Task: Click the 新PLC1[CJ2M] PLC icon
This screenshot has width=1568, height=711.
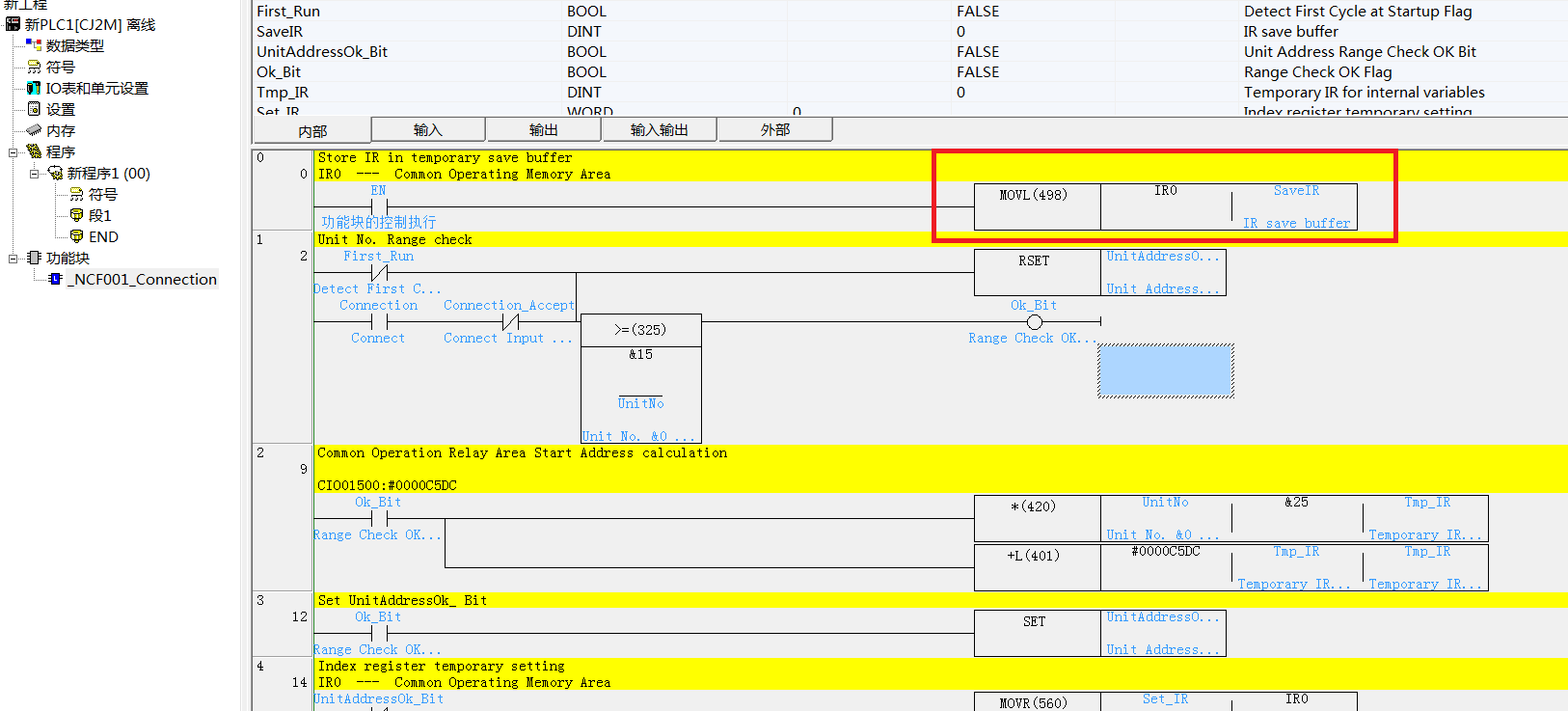Action: [14, 24]
